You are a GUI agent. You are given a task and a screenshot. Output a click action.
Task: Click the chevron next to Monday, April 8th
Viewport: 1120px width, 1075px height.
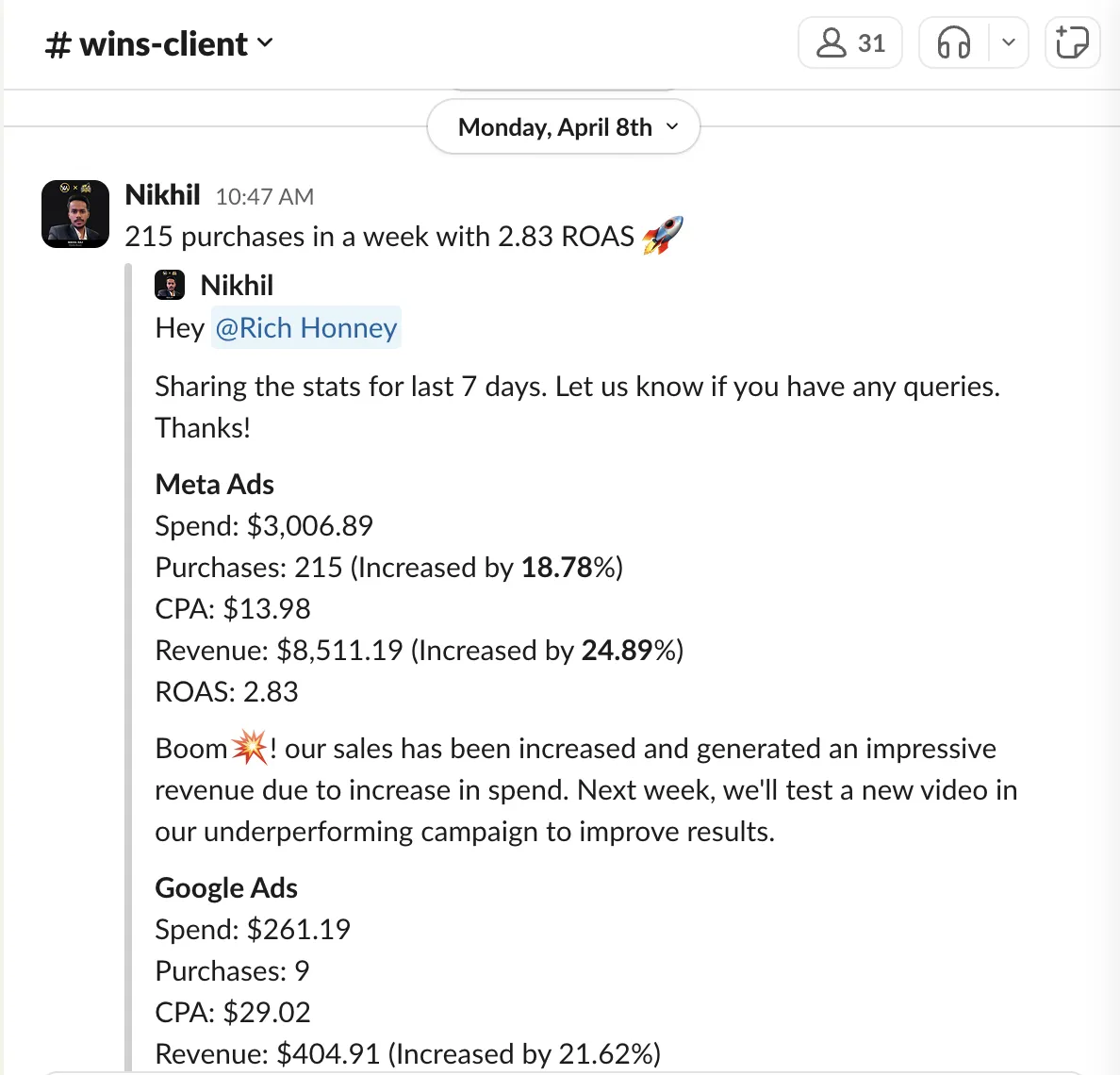pos(671,126)
